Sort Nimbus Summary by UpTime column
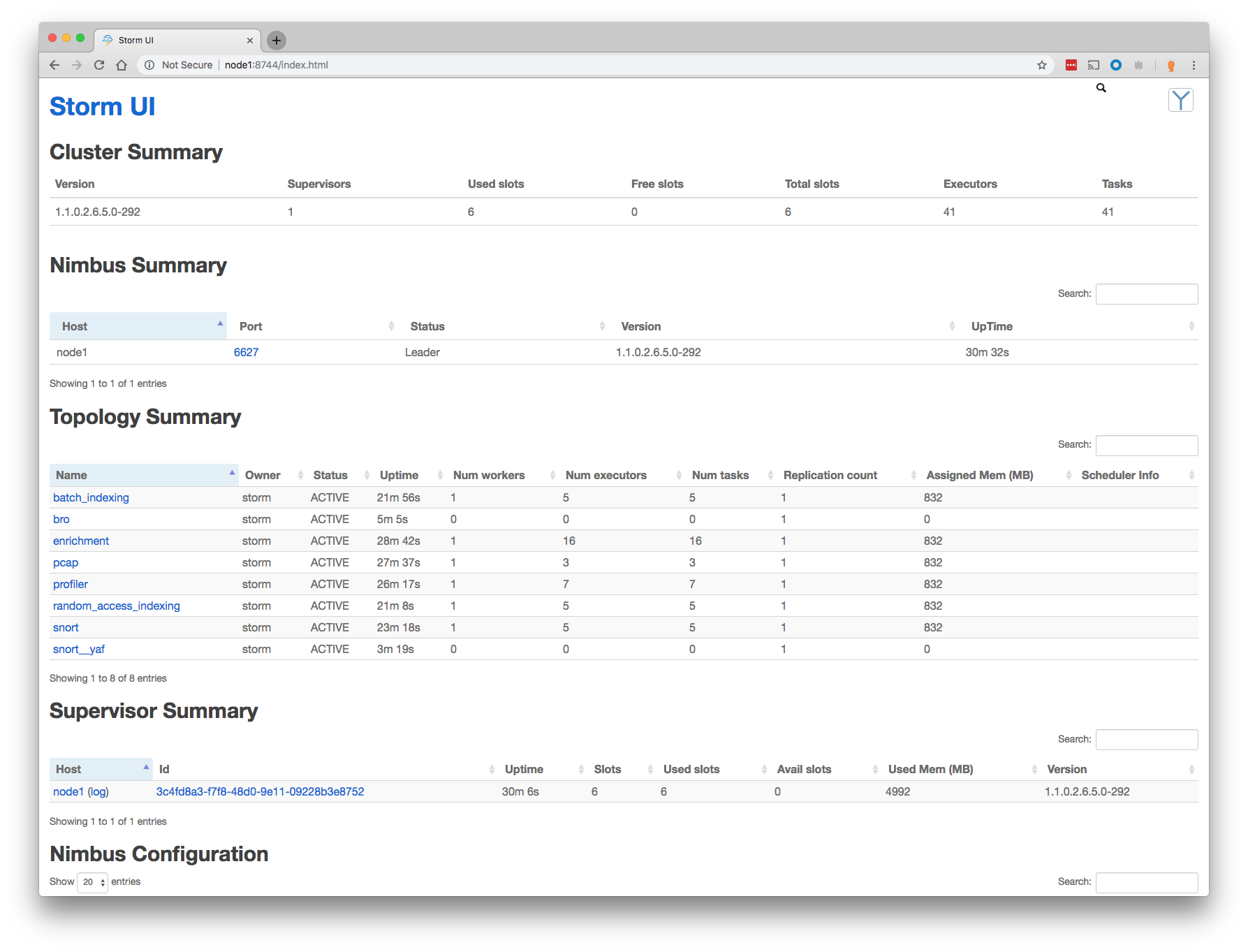 click(x=1078, y=326)
